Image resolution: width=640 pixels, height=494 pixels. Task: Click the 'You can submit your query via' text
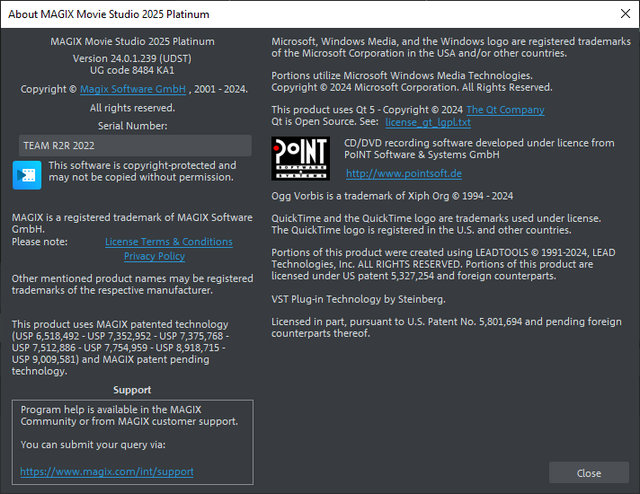pos(93,445)
